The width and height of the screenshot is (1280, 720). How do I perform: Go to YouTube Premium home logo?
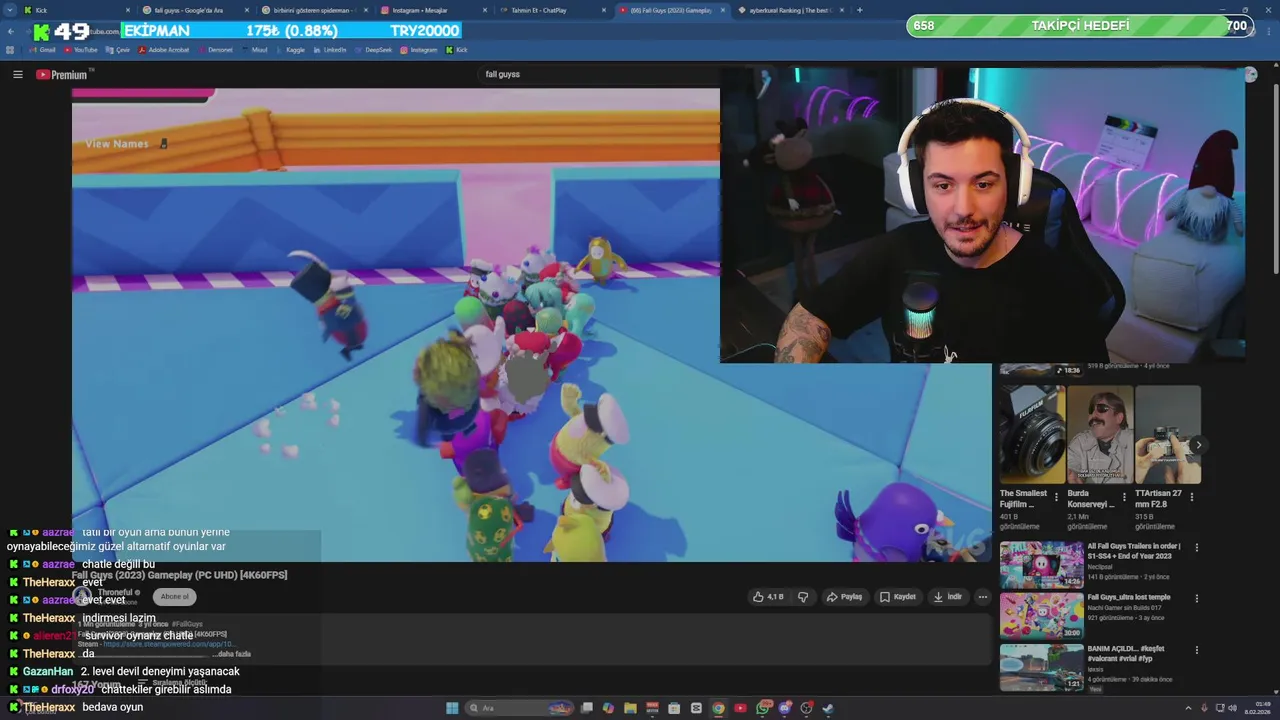tap(63, 75)
